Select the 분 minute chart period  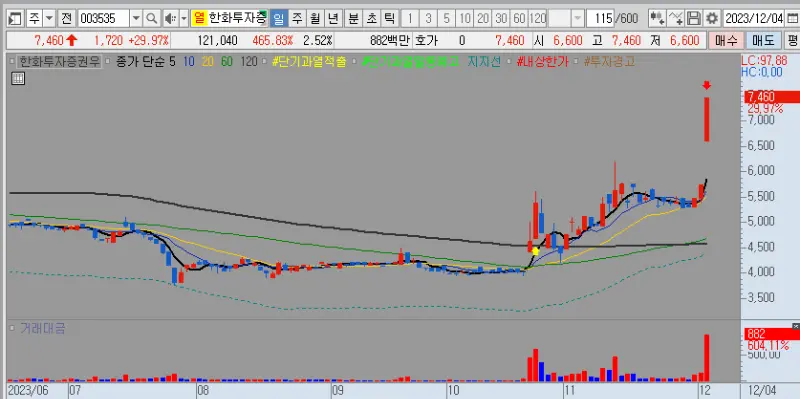(353, 19)
